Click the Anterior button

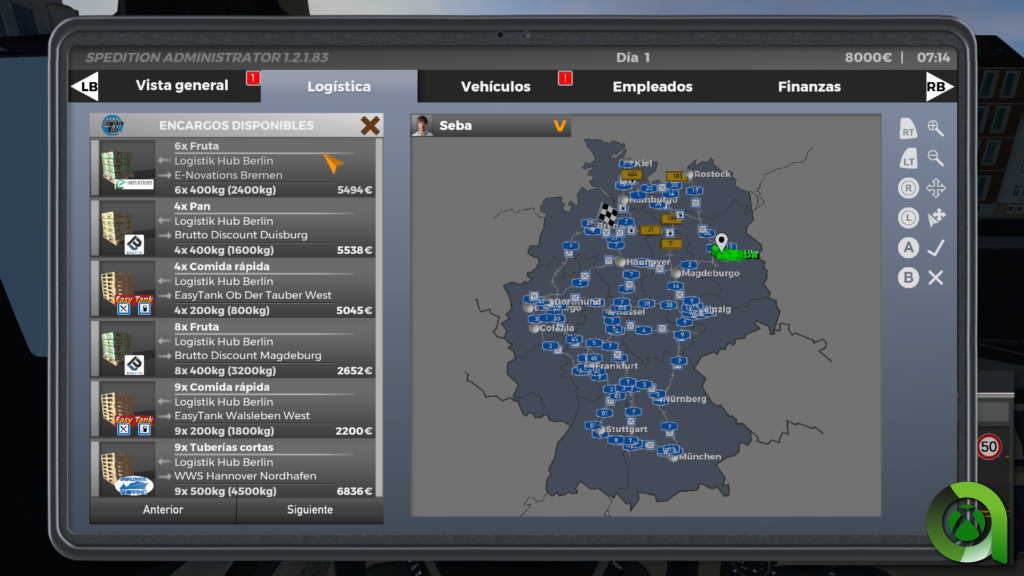click(x=163, y=510)
